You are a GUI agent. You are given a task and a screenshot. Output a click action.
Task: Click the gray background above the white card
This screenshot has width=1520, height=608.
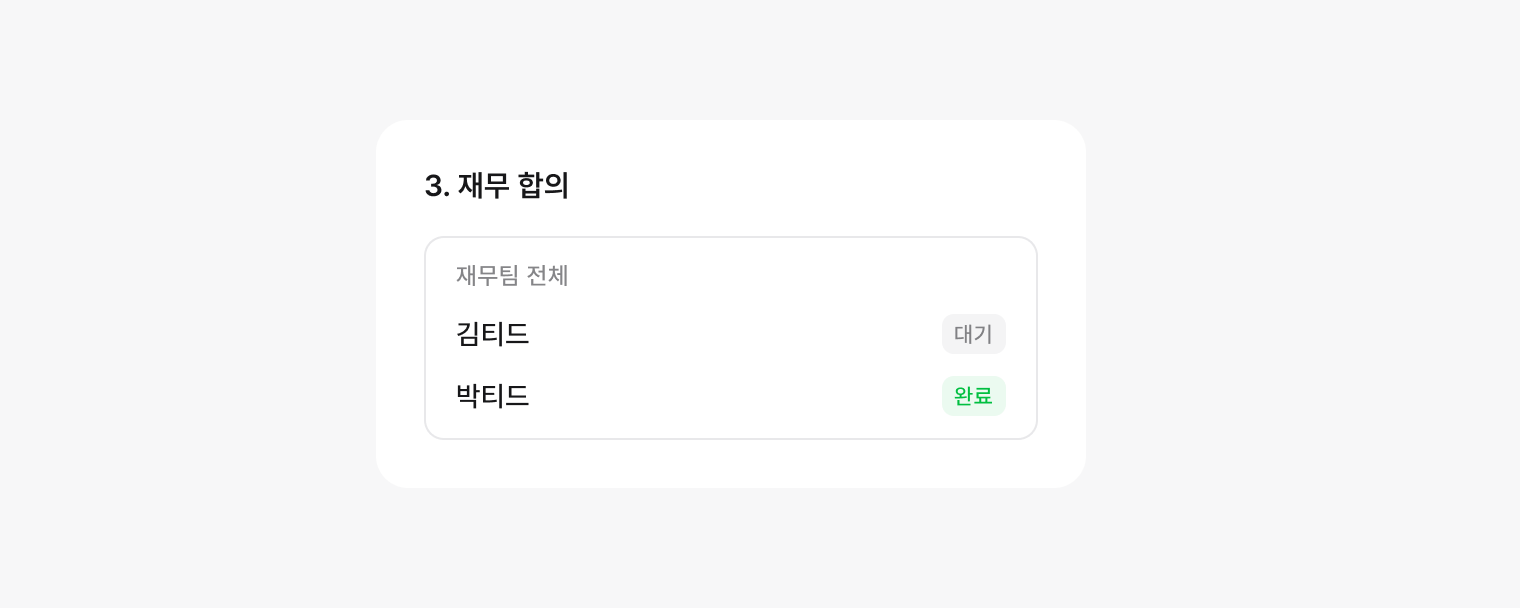click(x=730, y=60)
